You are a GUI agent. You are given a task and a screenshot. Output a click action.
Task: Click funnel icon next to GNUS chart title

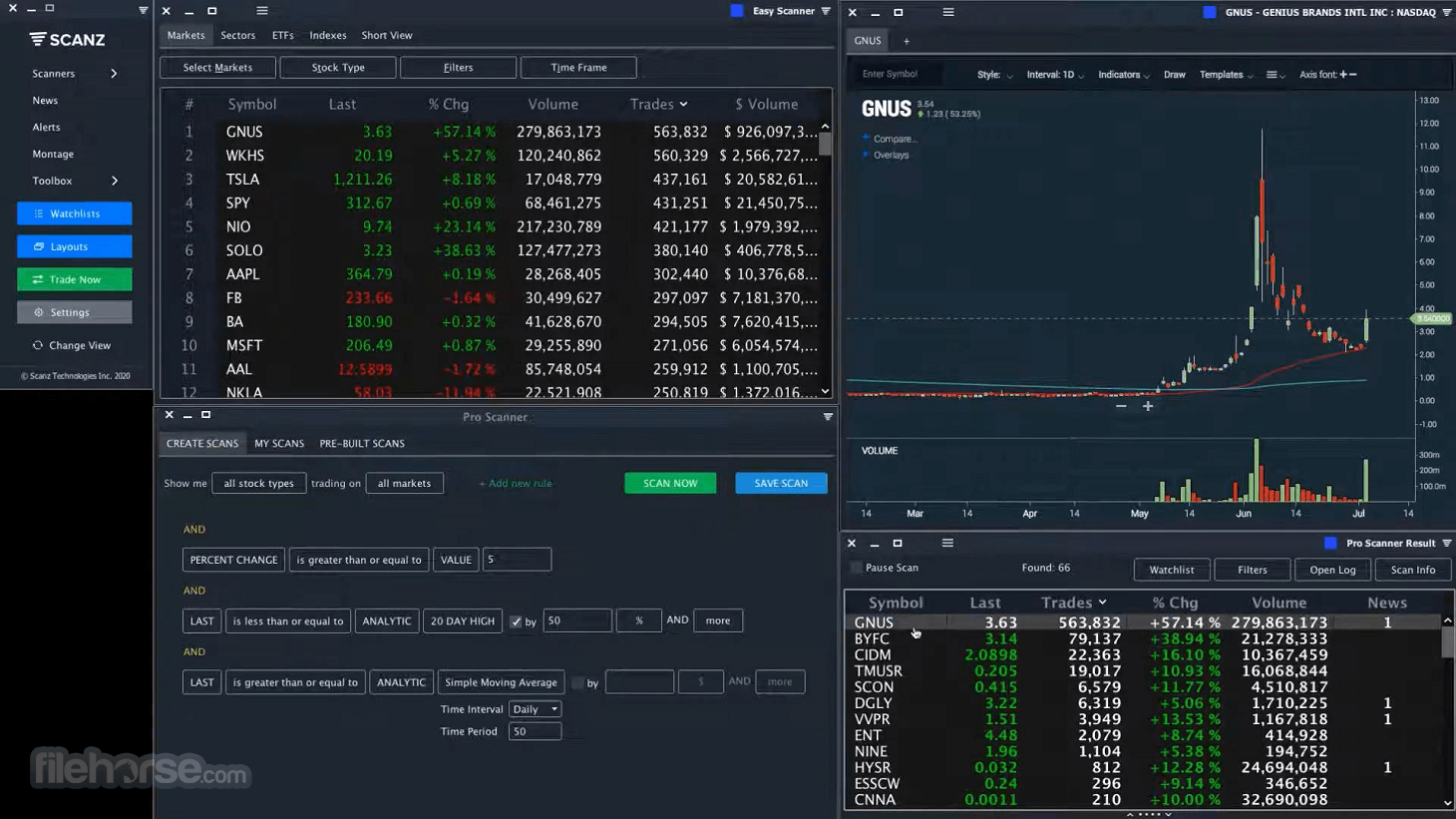(1447, 12)
